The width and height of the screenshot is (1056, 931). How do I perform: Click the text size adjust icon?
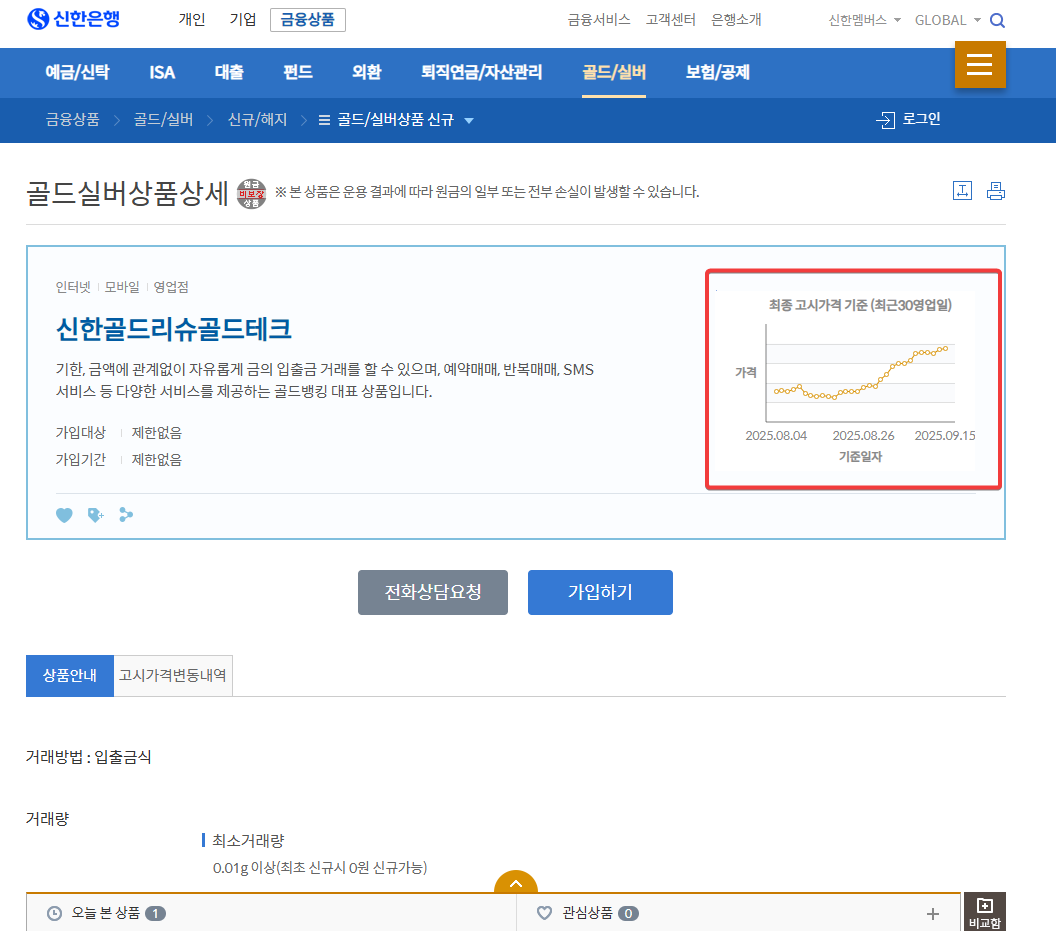click(962, 191)
